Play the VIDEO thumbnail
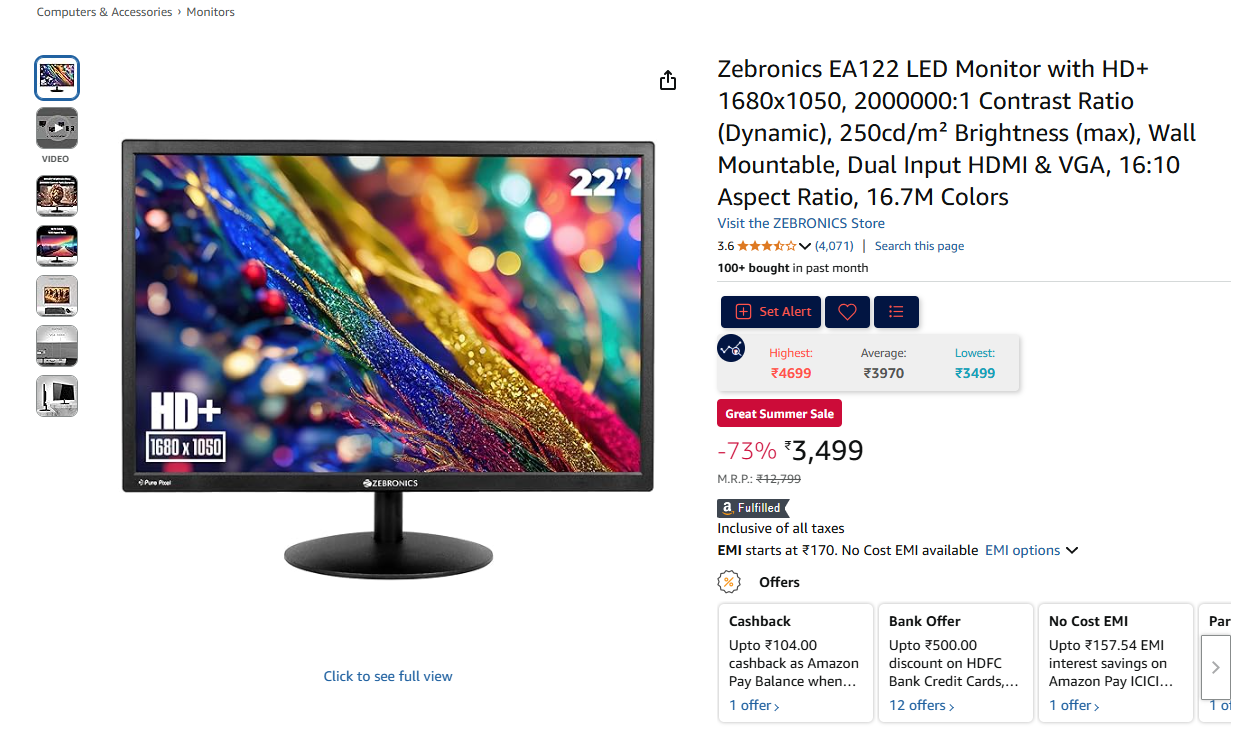The image size is (1253, 735). (x=57, y=128)
